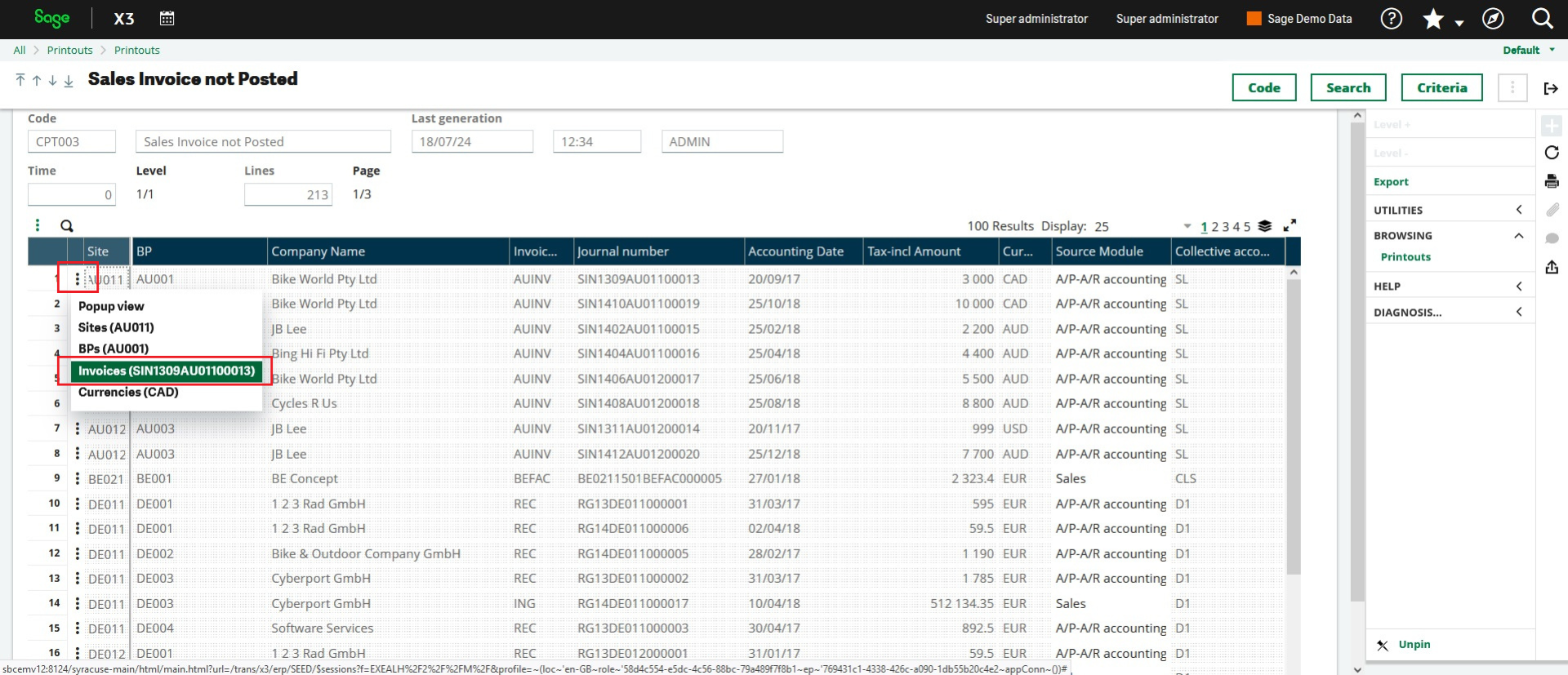1568x675 pixels.
Task: Open the calendar icon in top bar
Action: (167, 18)
